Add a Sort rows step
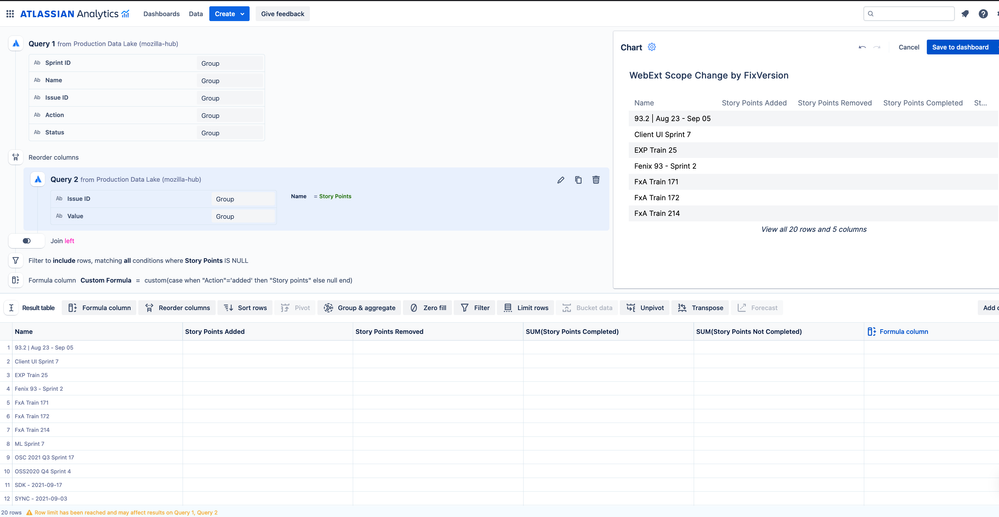Screen dimensions: 999x517 pyautogui.click(x=245, y=308)
